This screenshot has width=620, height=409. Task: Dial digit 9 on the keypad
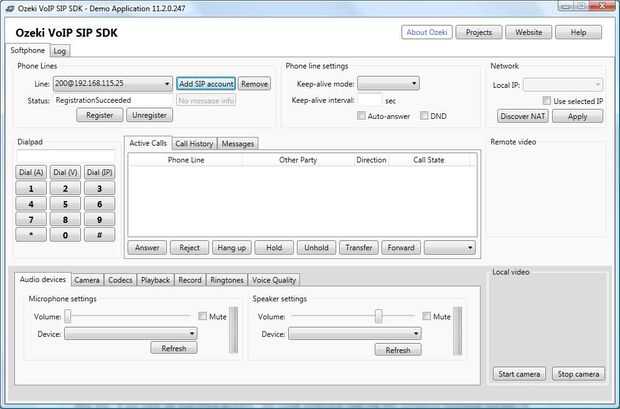(x=100, y=219)
